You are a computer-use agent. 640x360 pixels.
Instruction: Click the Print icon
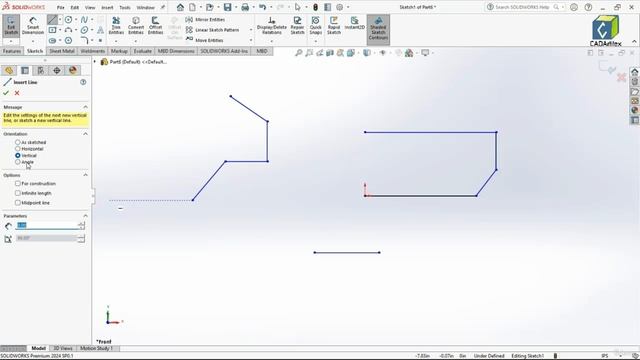245,7
